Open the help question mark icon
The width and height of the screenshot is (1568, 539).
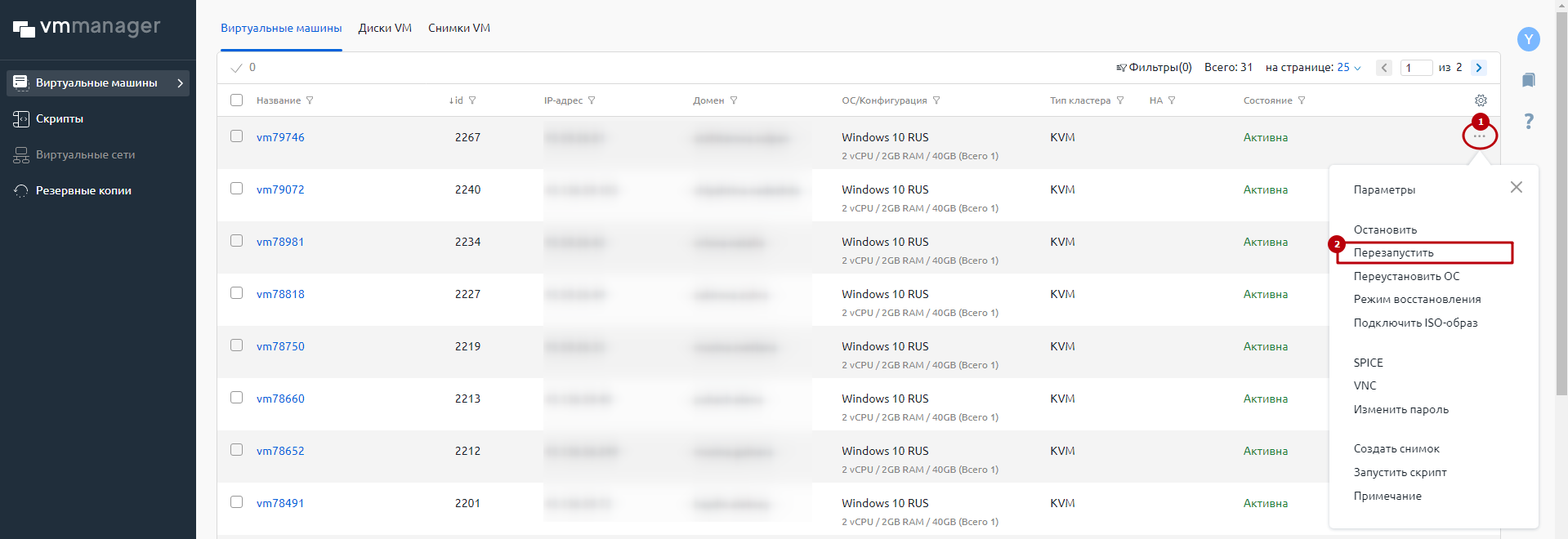(x=1529, y=121)
